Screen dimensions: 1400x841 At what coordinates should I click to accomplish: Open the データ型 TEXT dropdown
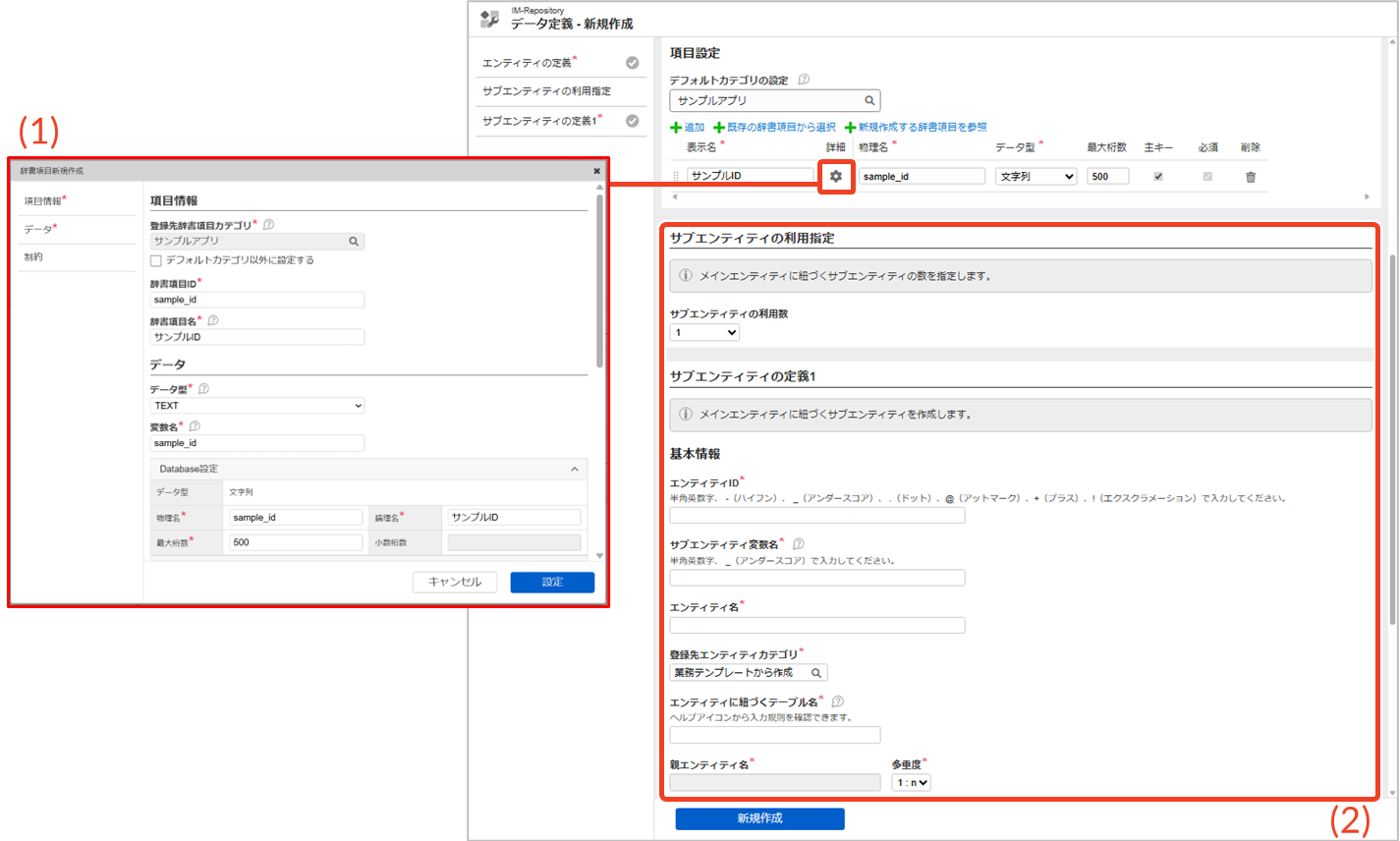[257, 406]
